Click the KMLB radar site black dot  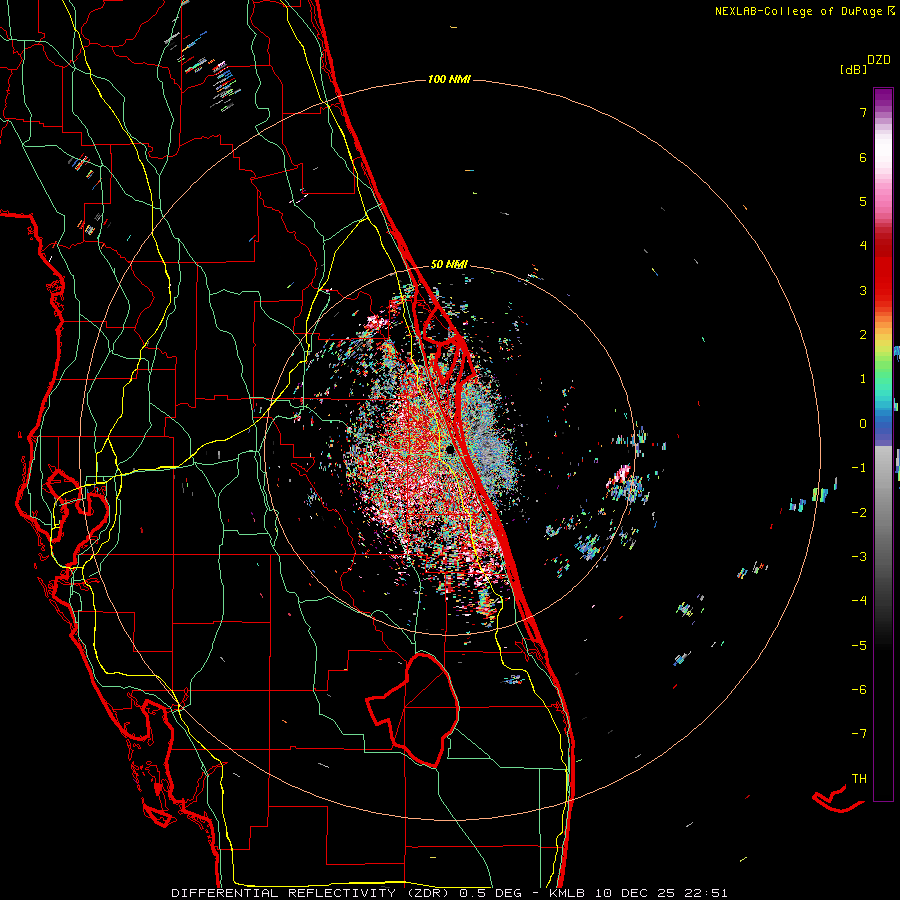click(x=449, y=450)
